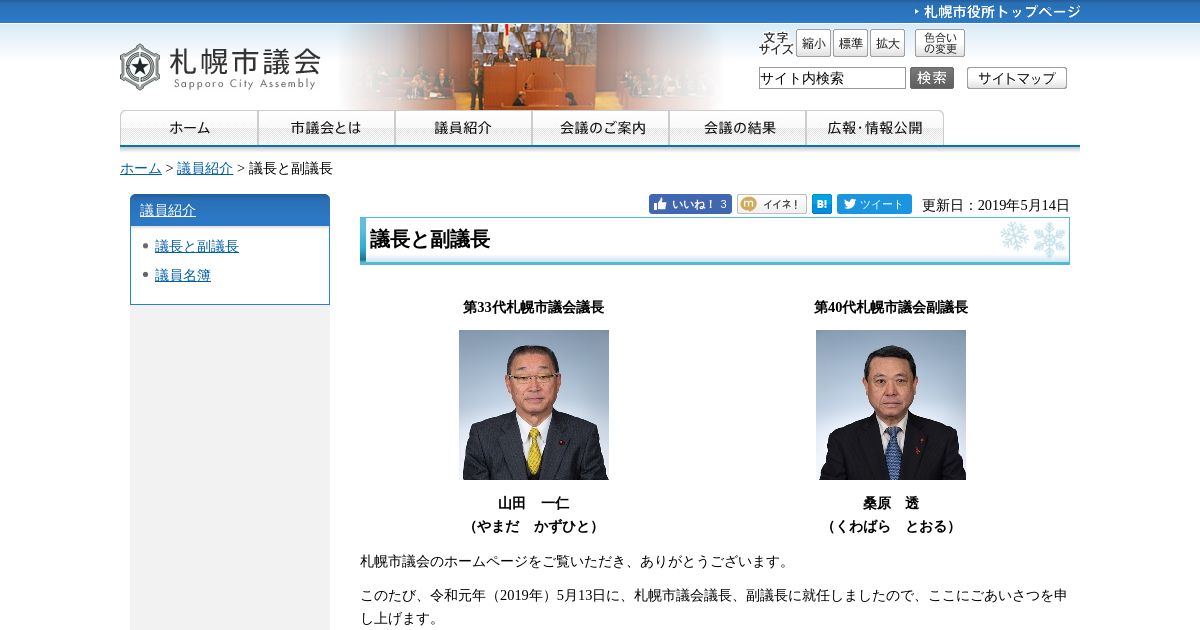Click the 色合いの変更 button
The width and height of the screenshot is (1200, 630).
click(x=940, y=43)
